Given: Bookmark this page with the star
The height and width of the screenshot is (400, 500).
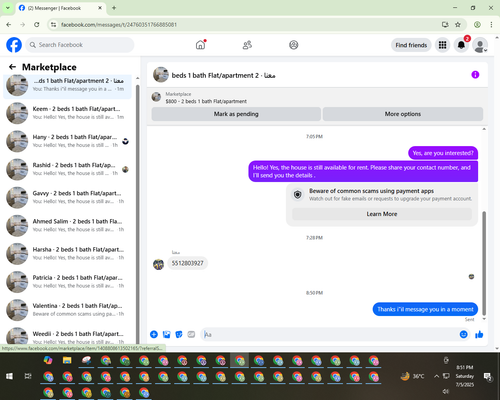Looking at the screenshot, I should click(x=458, y=25).
